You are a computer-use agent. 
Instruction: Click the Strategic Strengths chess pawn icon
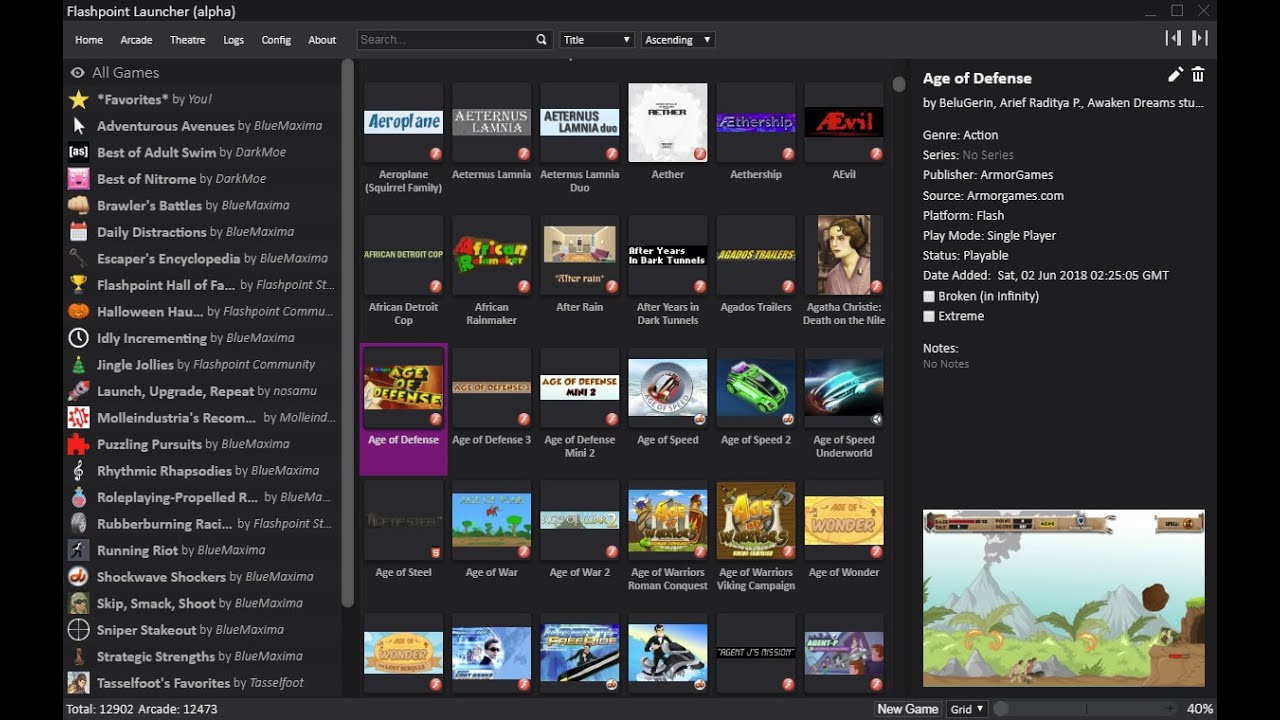[x=78, y=656]
